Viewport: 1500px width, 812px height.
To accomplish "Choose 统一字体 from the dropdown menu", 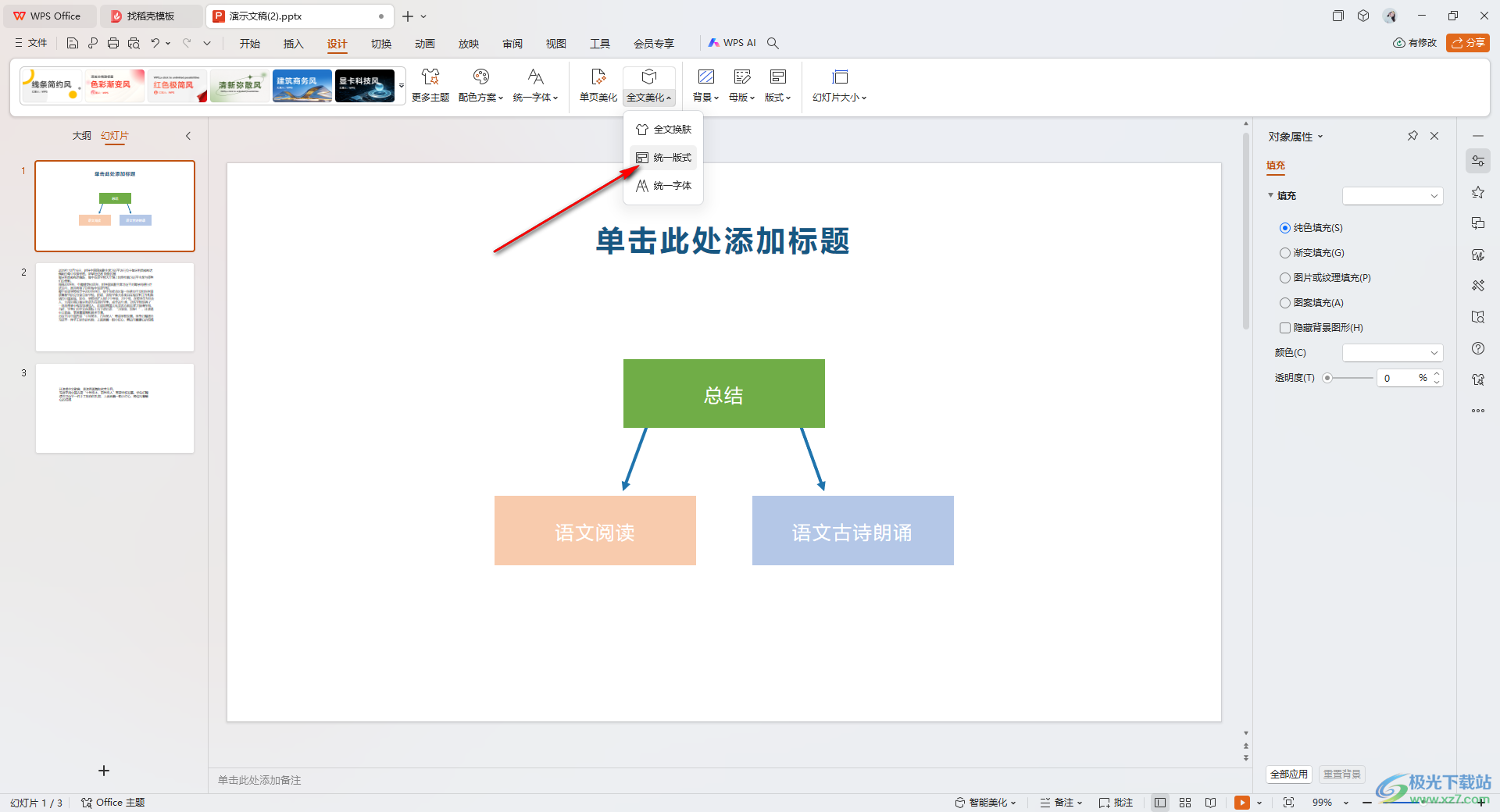I will click(663, 186).
